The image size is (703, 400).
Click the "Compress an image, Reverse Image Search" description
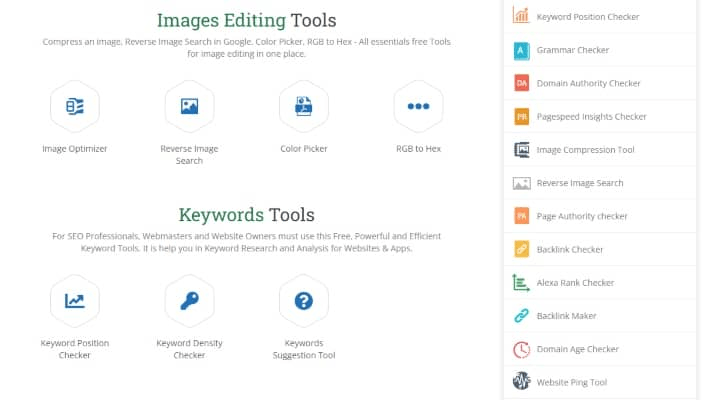coord(247,48)
